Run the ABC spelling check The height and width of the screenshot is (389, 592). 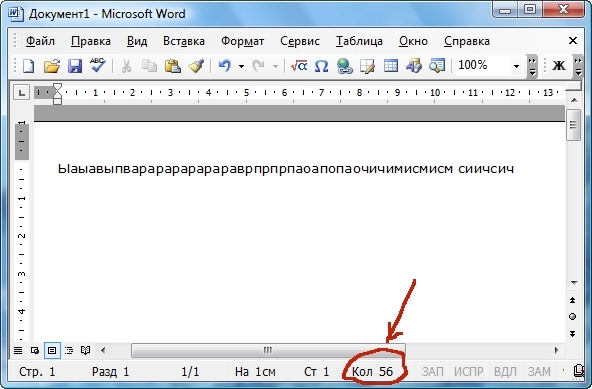(98, 65)
